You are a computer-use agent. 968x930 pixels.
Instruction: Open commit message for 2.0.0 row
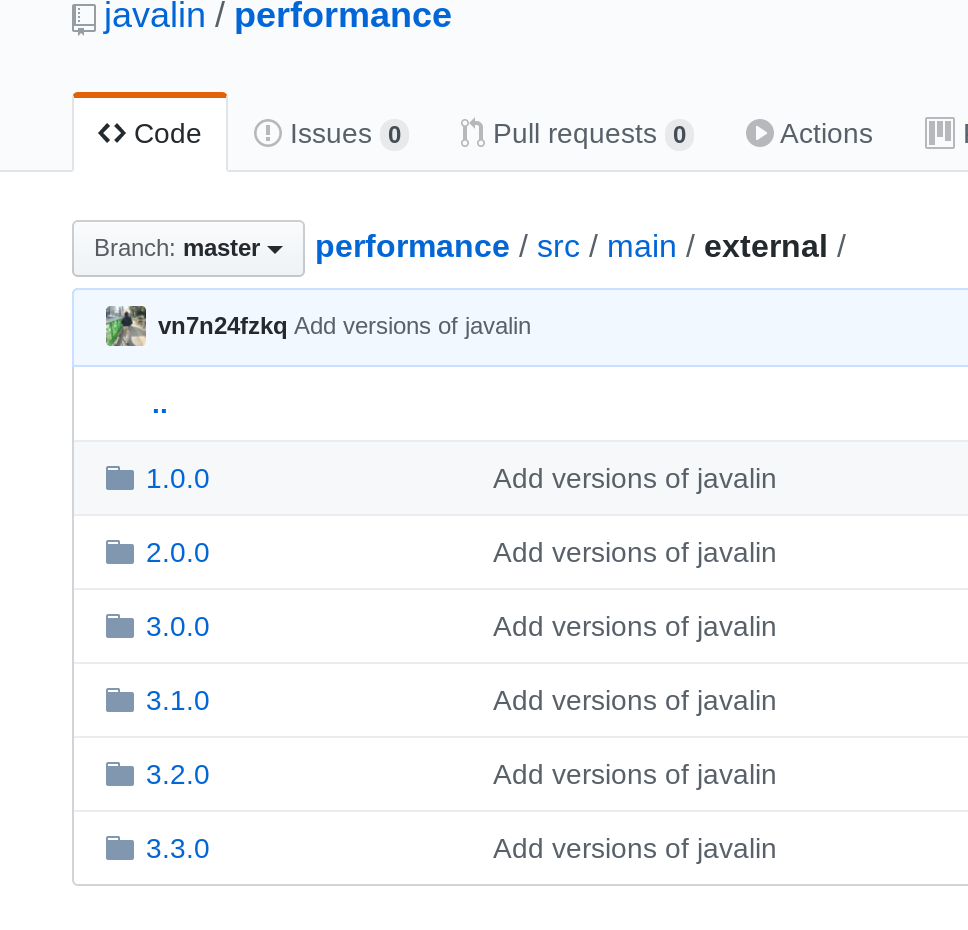tap(635, 553)
